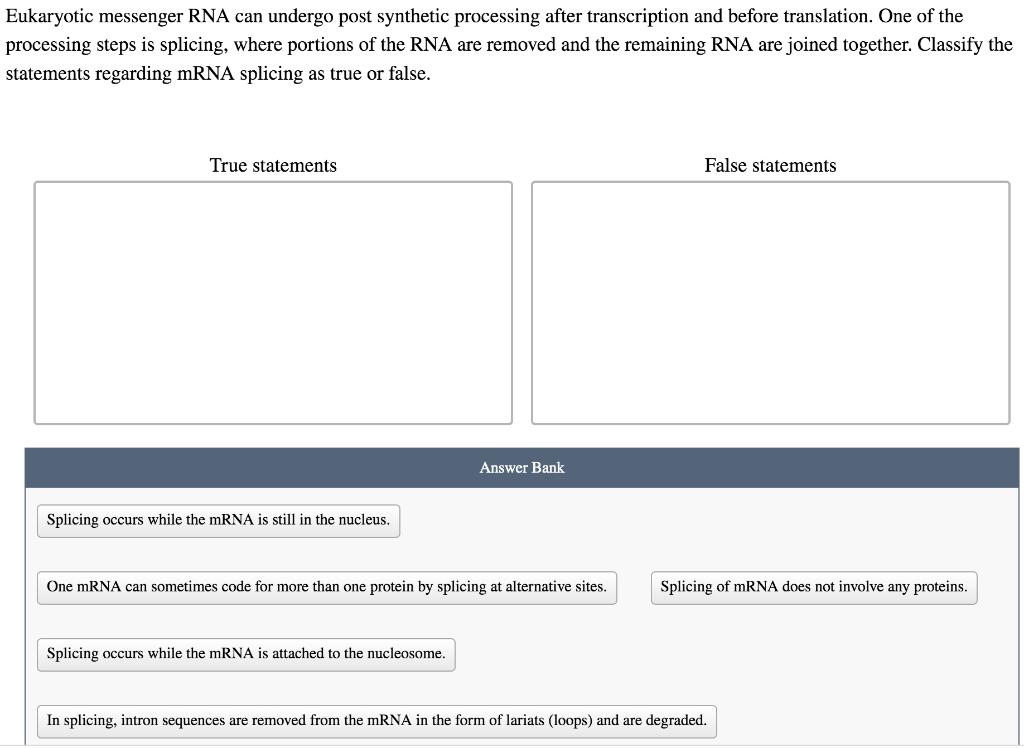Select the lariats and degradation statement

coord(374,720)
